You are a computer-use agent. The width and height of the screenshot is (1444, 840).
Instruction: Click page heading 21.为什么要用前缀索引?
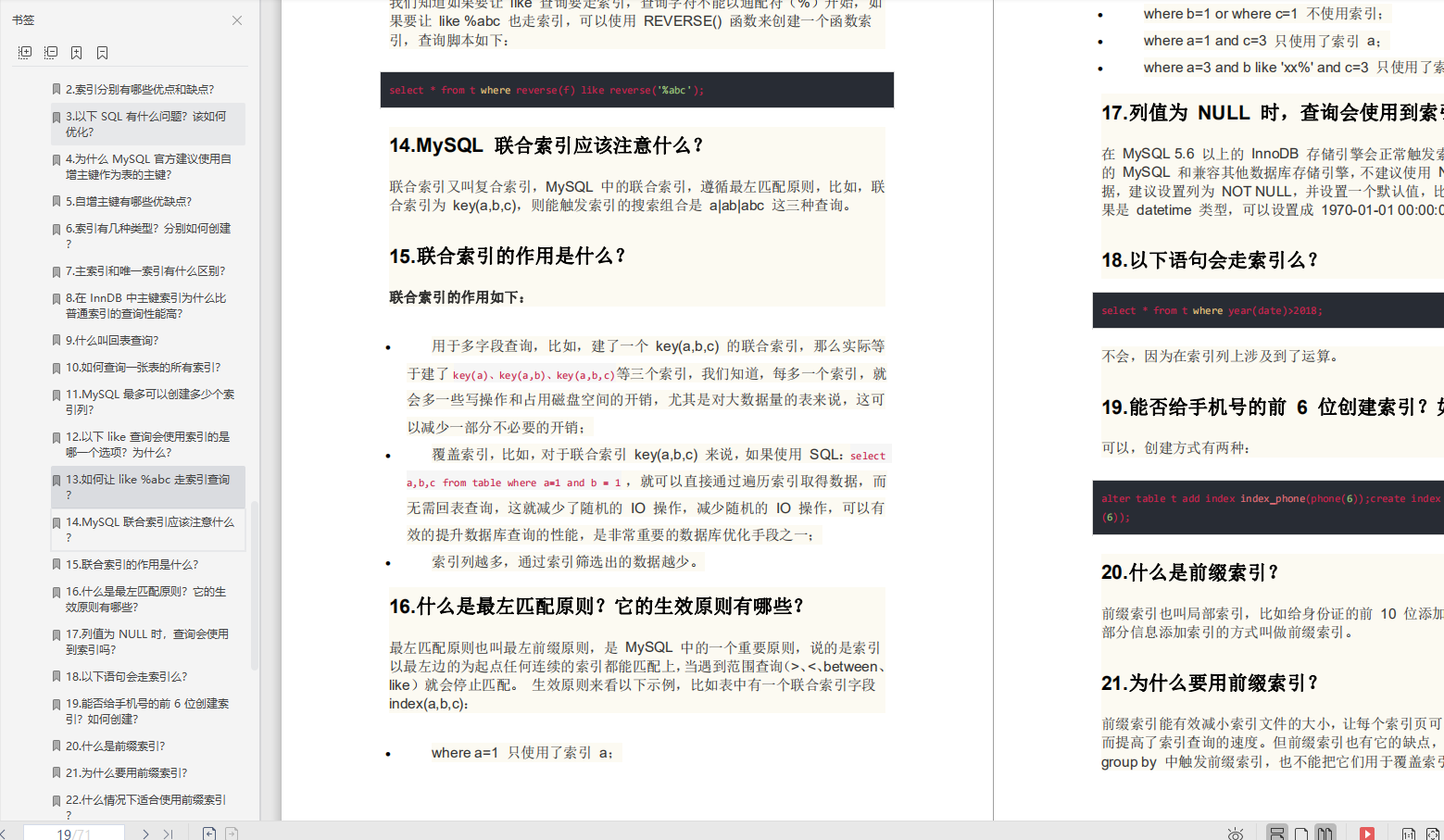pyautogui.click(x=1210, y=683)
